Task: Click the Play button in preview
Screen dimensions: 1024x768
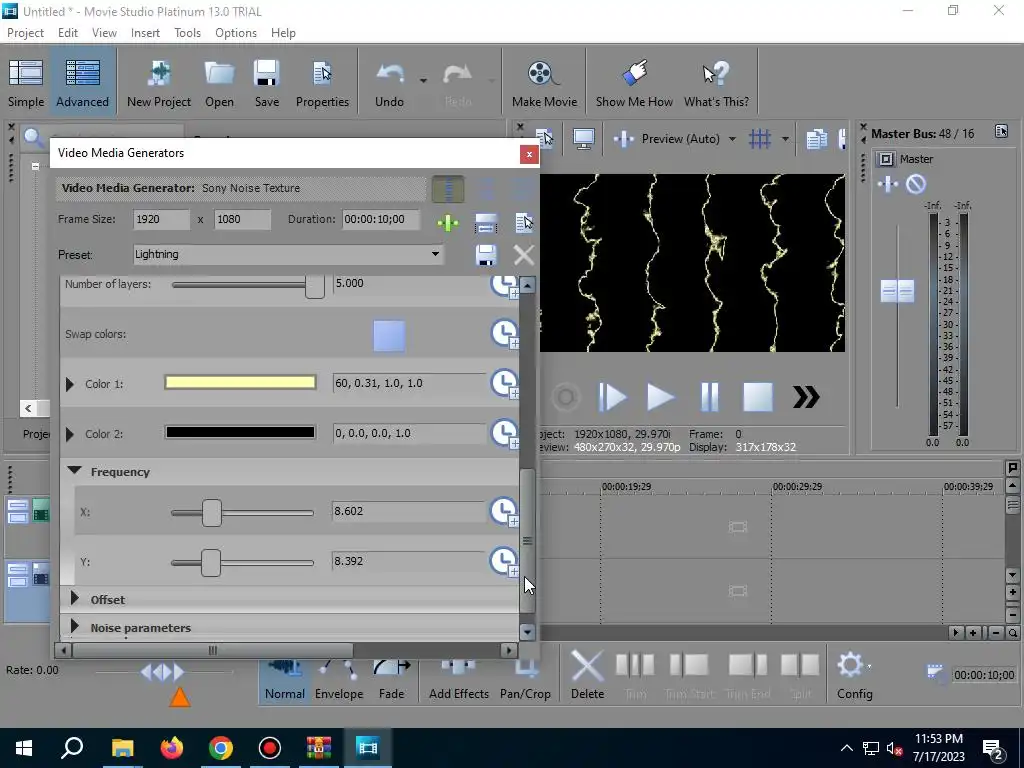Action: click(660, 397)
